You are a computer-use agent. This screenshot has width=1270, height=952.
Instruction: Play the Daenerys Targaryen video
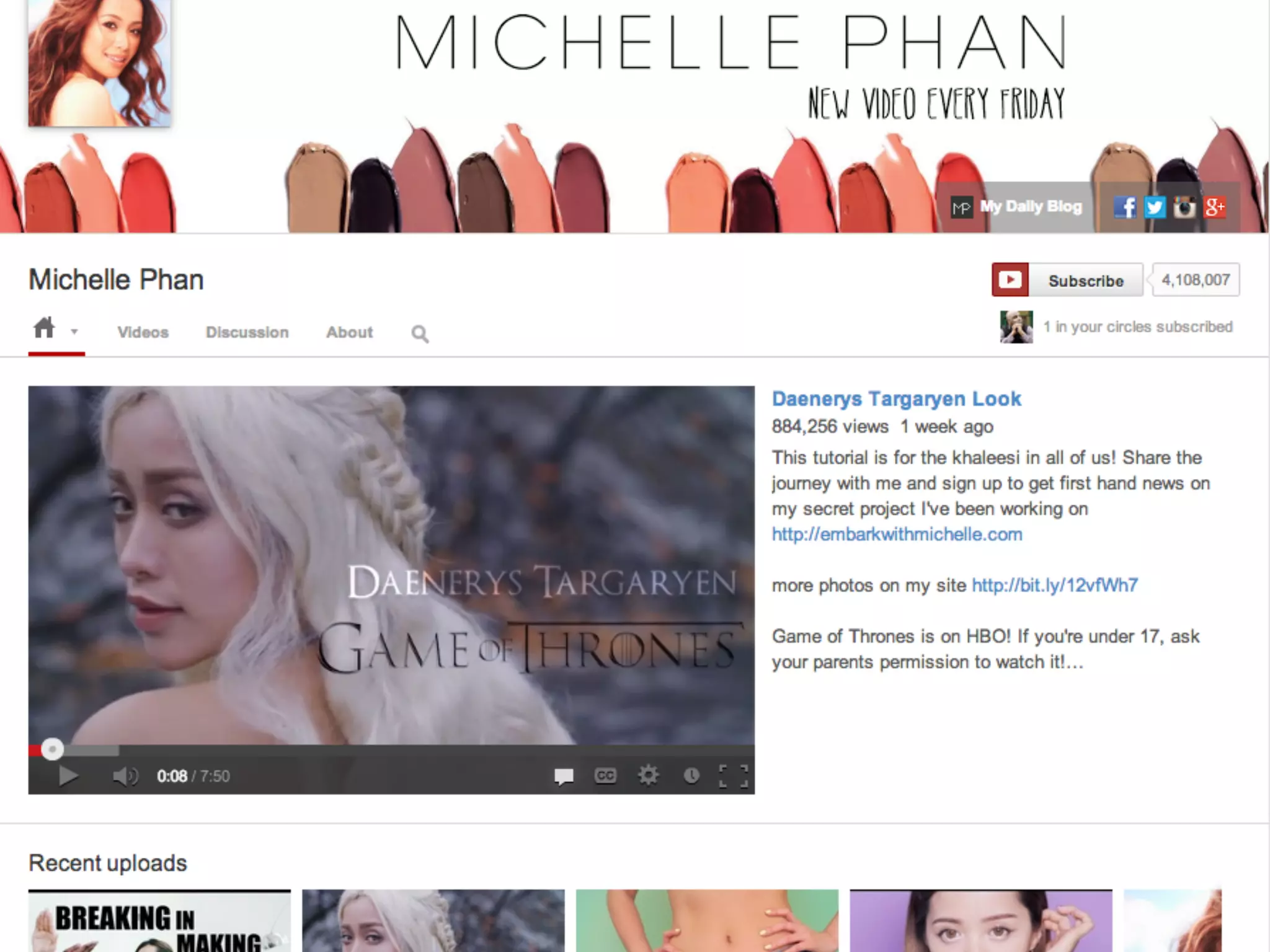pyautogui.click(x=68, y=776)
